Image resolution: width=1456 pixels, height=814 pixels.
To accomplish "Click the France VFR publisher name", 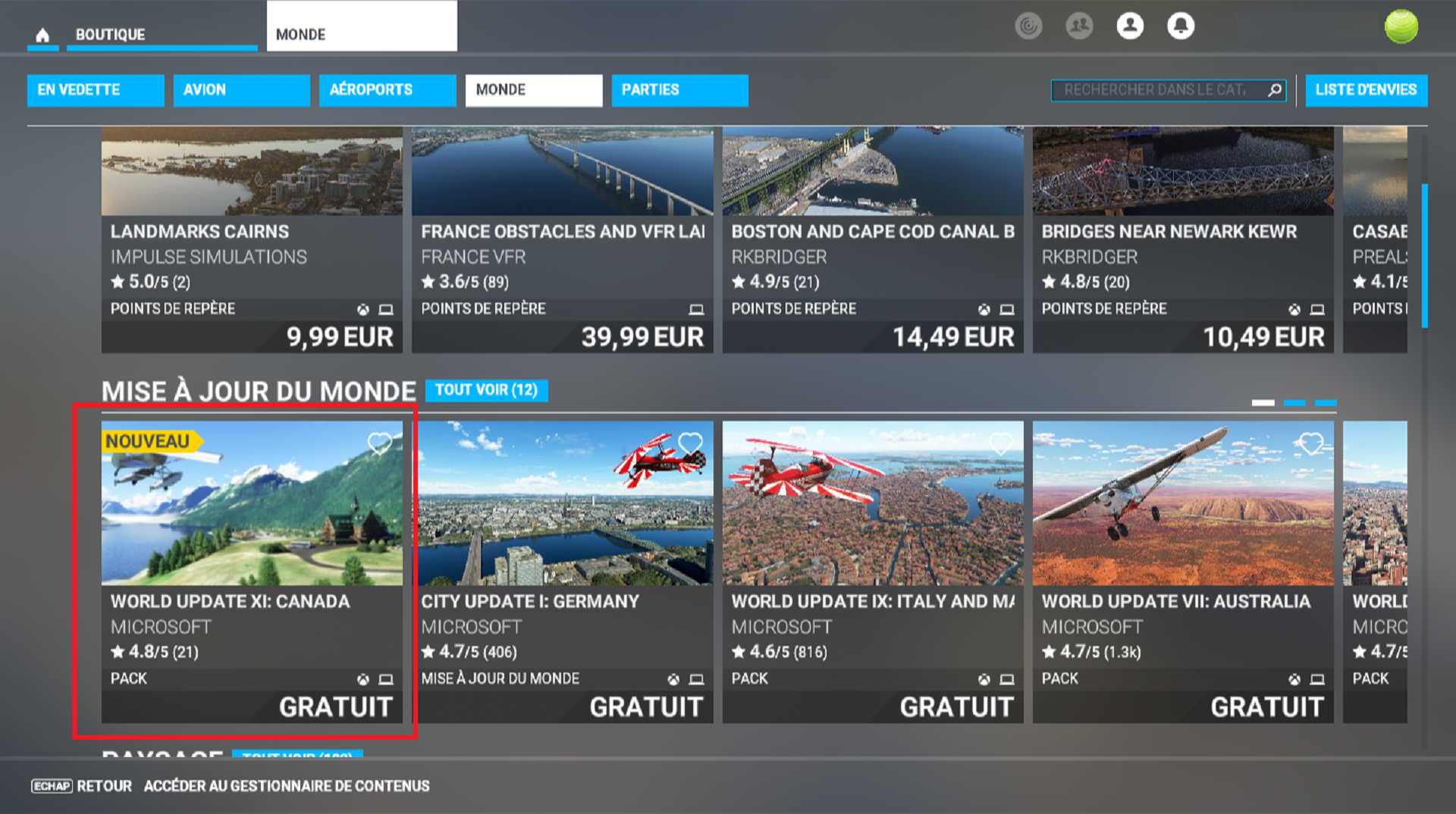I will (473, 257).
